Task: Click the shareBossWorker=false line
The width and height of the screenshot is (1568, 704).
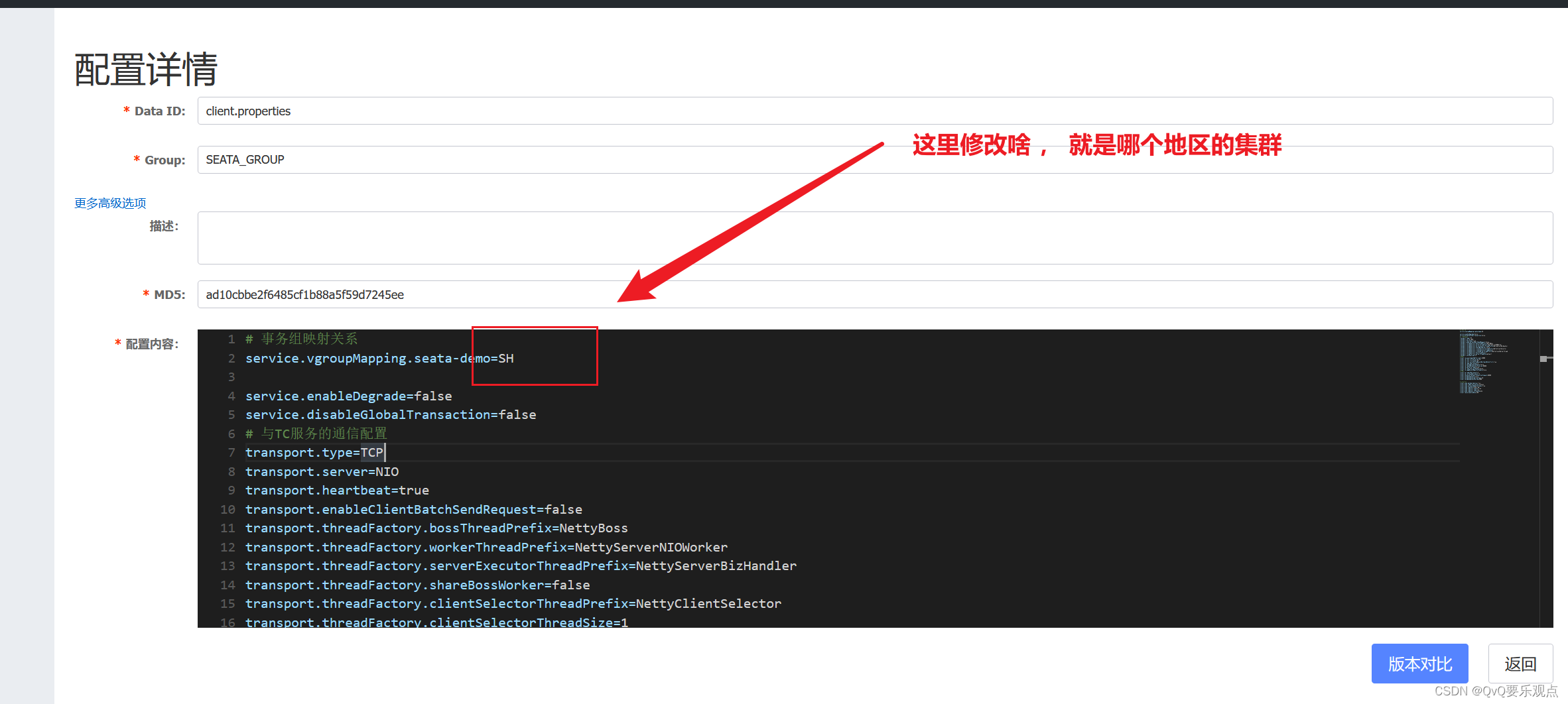Action: [x=417, y=585]
